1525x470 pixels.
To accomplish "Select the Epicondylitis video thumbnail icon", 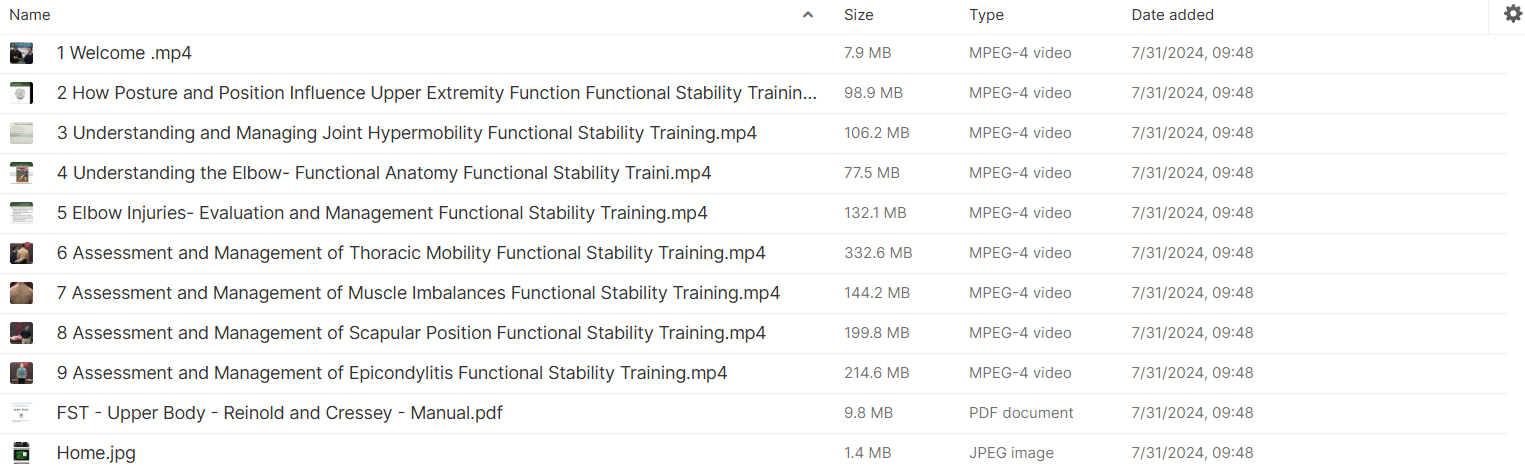I will 21,373.
